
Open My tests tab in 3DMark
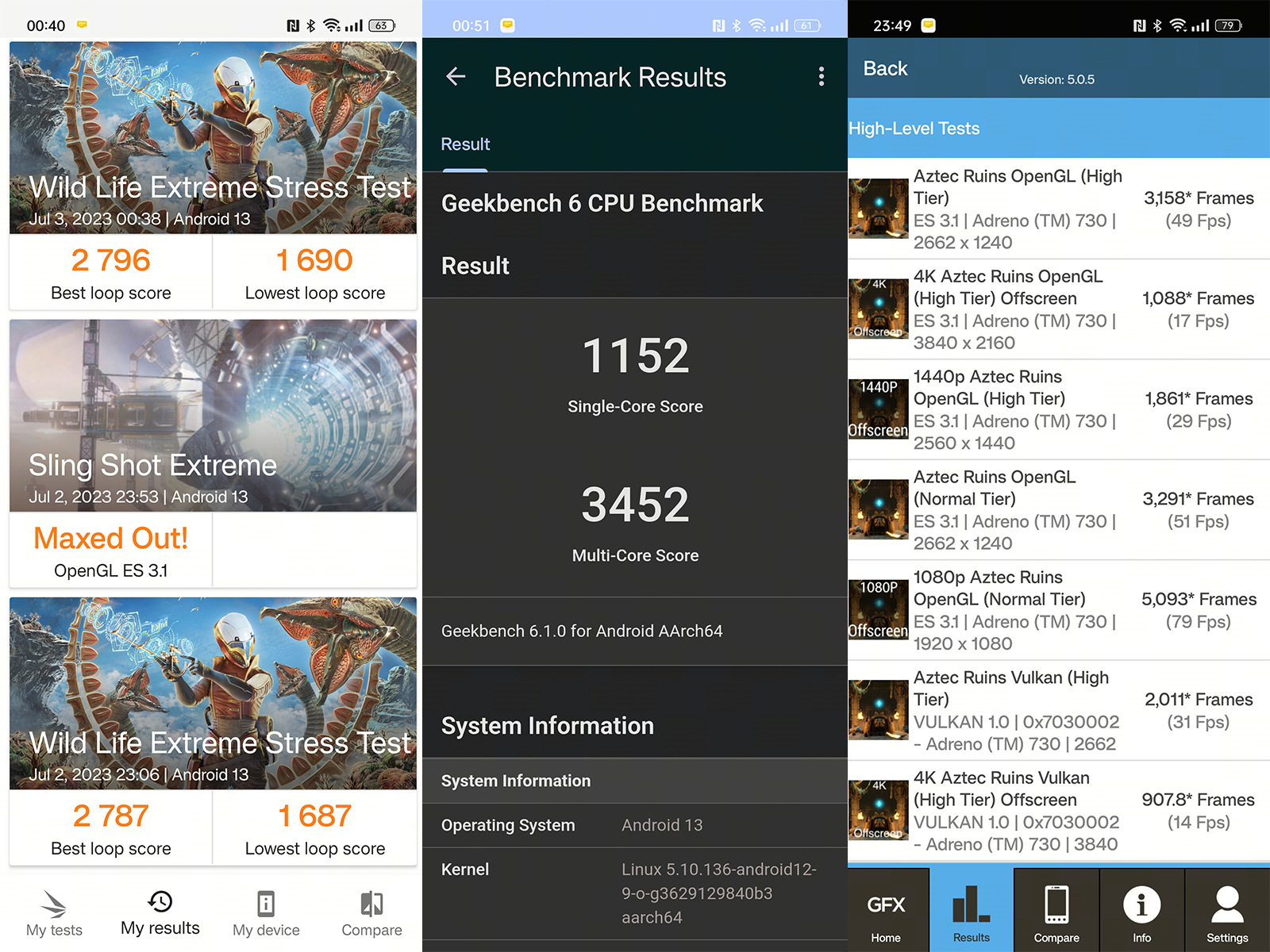(54, 912)
